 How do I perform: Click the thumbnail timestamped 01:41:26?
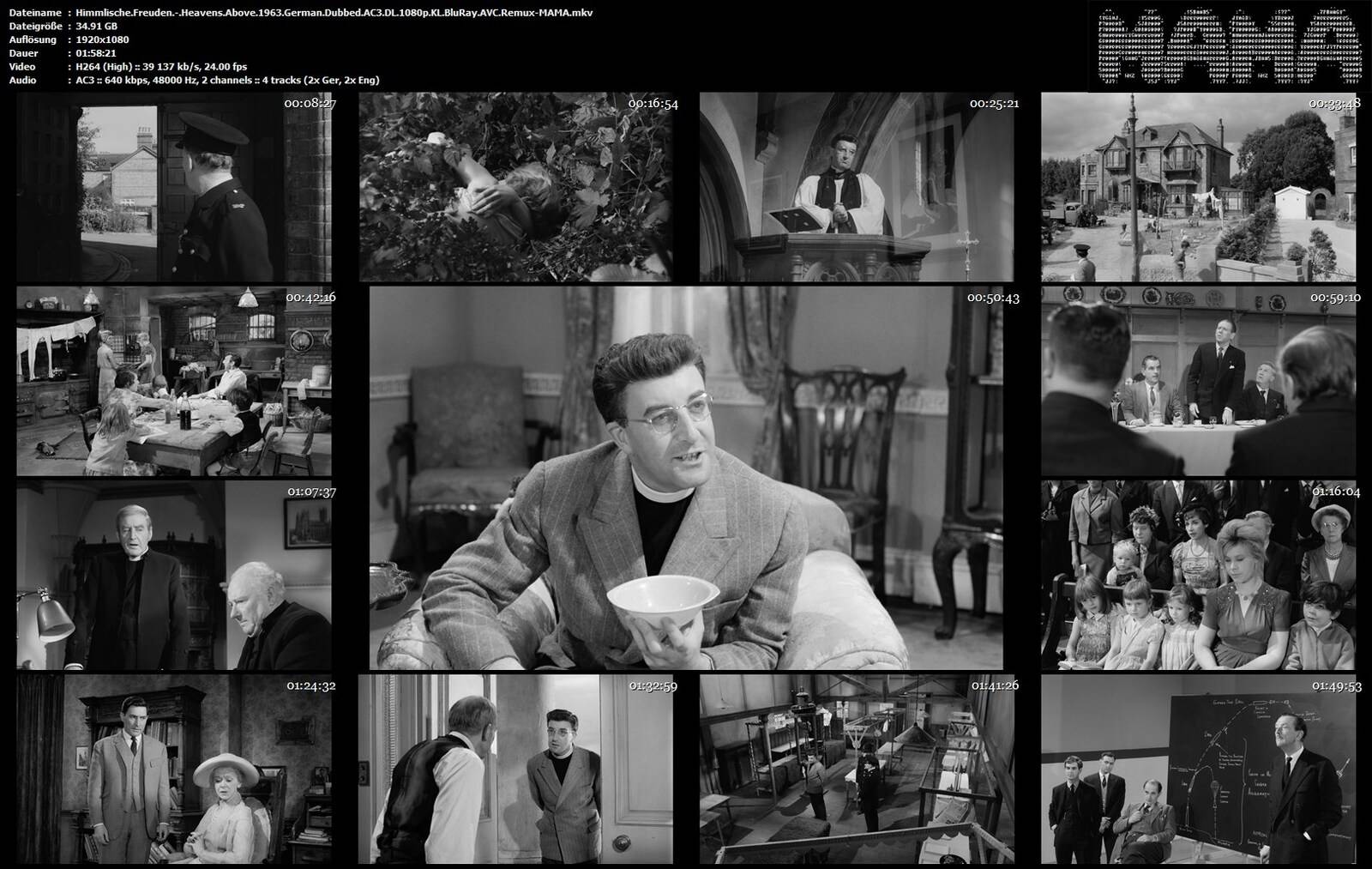(857, 769)
